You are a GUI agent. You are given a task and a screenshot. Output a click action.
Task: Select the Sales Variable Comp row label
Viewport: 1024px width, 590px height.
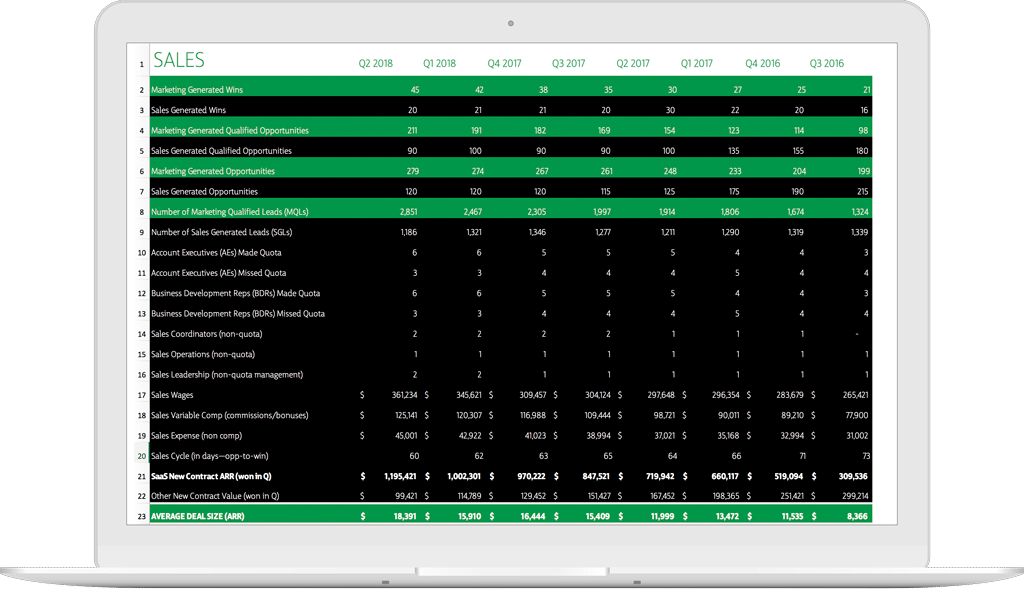click(x=229, y=415)
